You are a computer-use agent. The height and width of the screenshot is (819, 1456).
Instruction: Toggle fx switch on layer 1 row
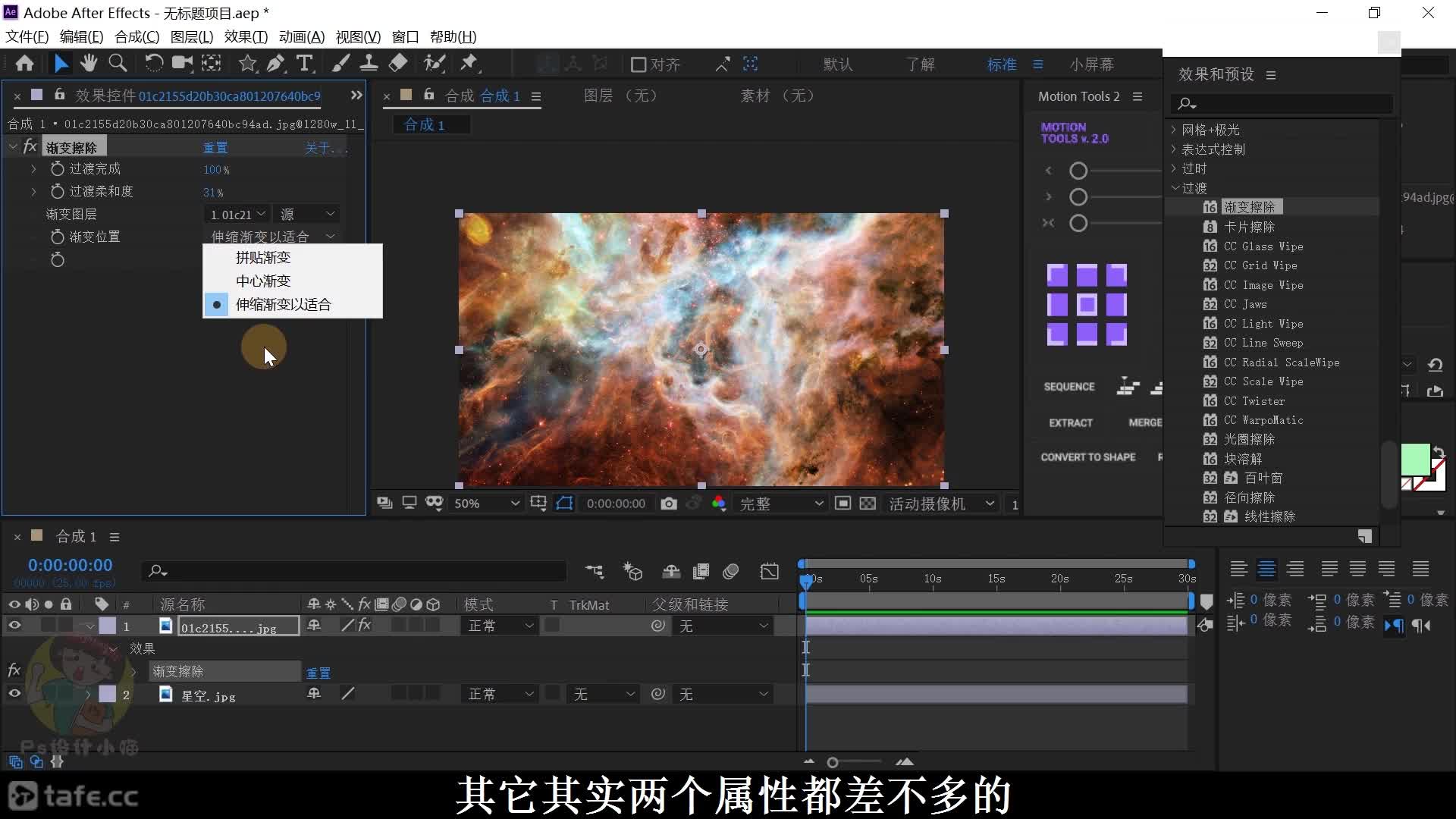pyautogui.click(x=365, y=626)
